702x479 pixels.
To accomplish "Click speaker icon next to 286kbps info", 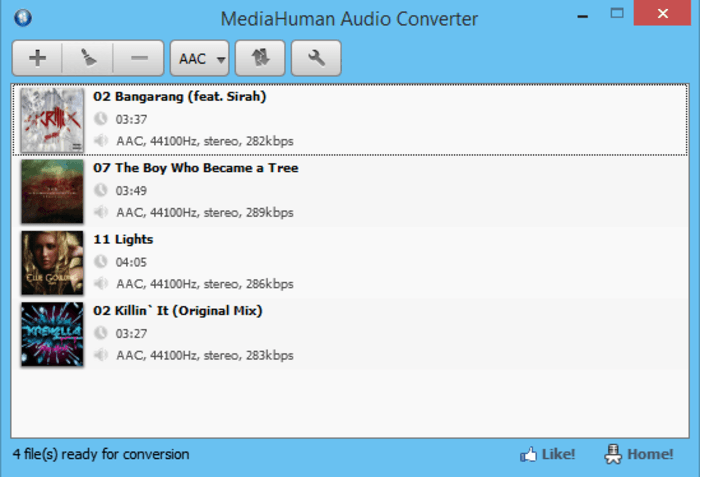I will 101,284.
